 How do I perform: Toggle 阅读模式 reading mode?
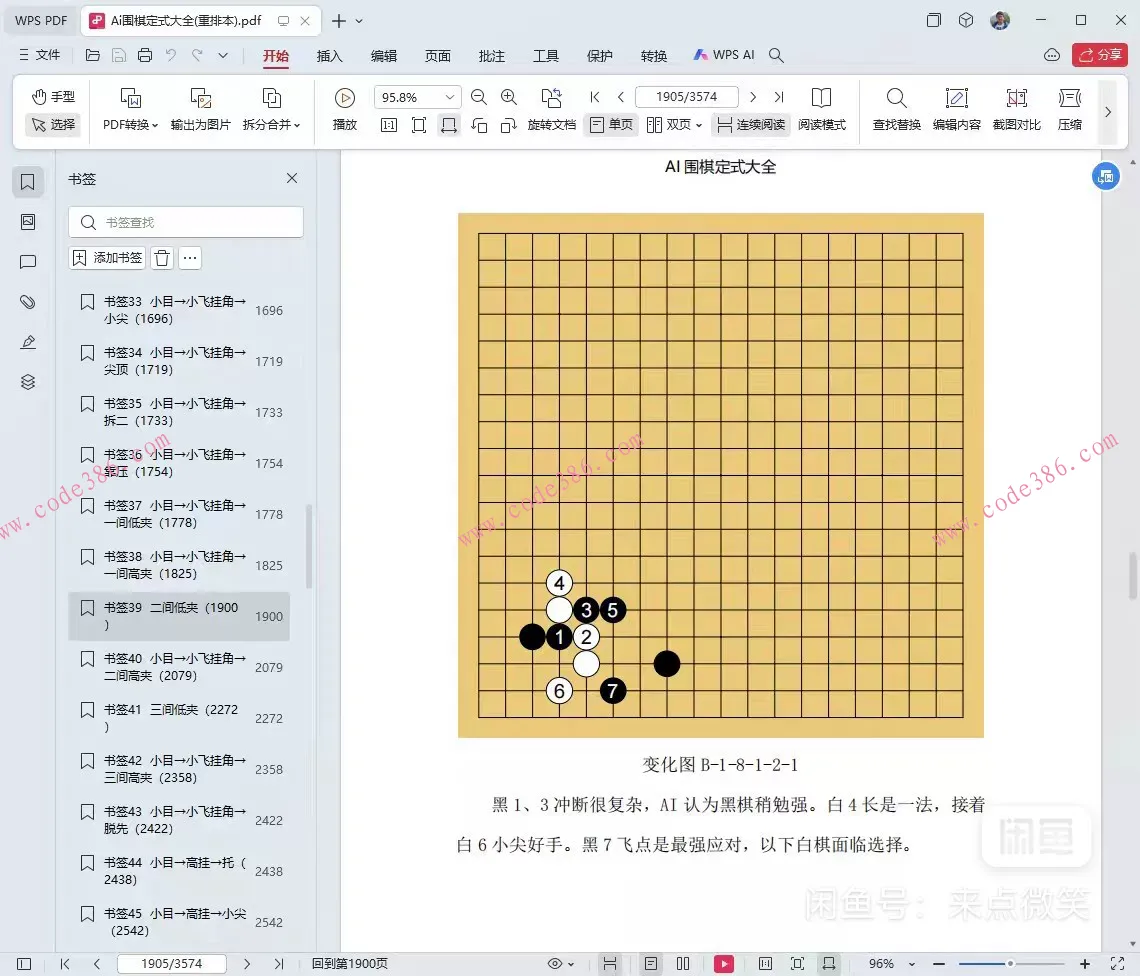pyautogui.click(x=822, y=125)
